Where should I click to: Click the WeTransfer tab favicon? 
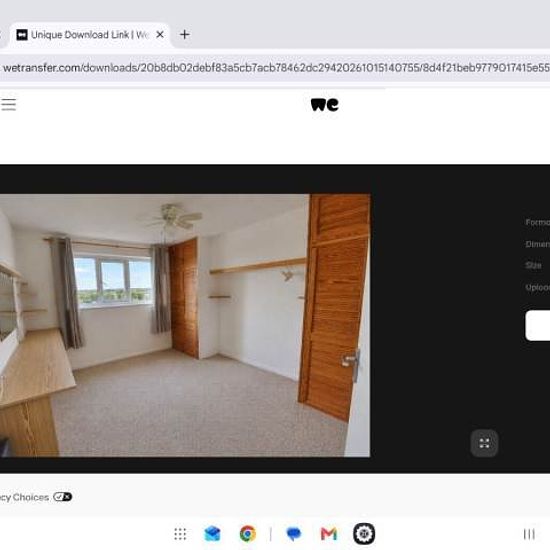pyautogui.click(x=22, y=35)
